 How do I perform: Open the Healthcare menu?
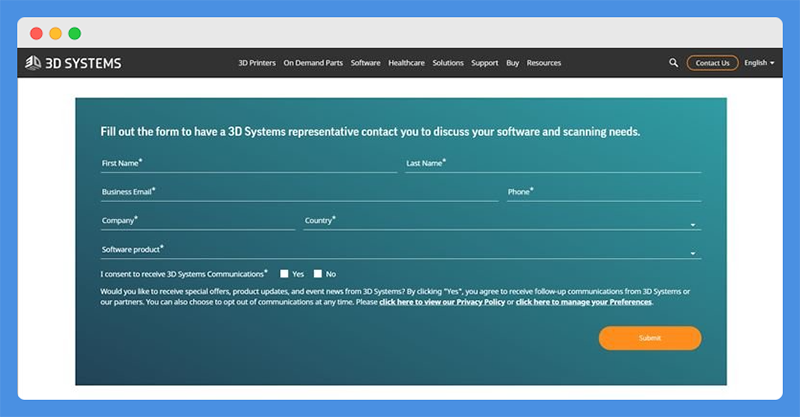pos(406,63)
